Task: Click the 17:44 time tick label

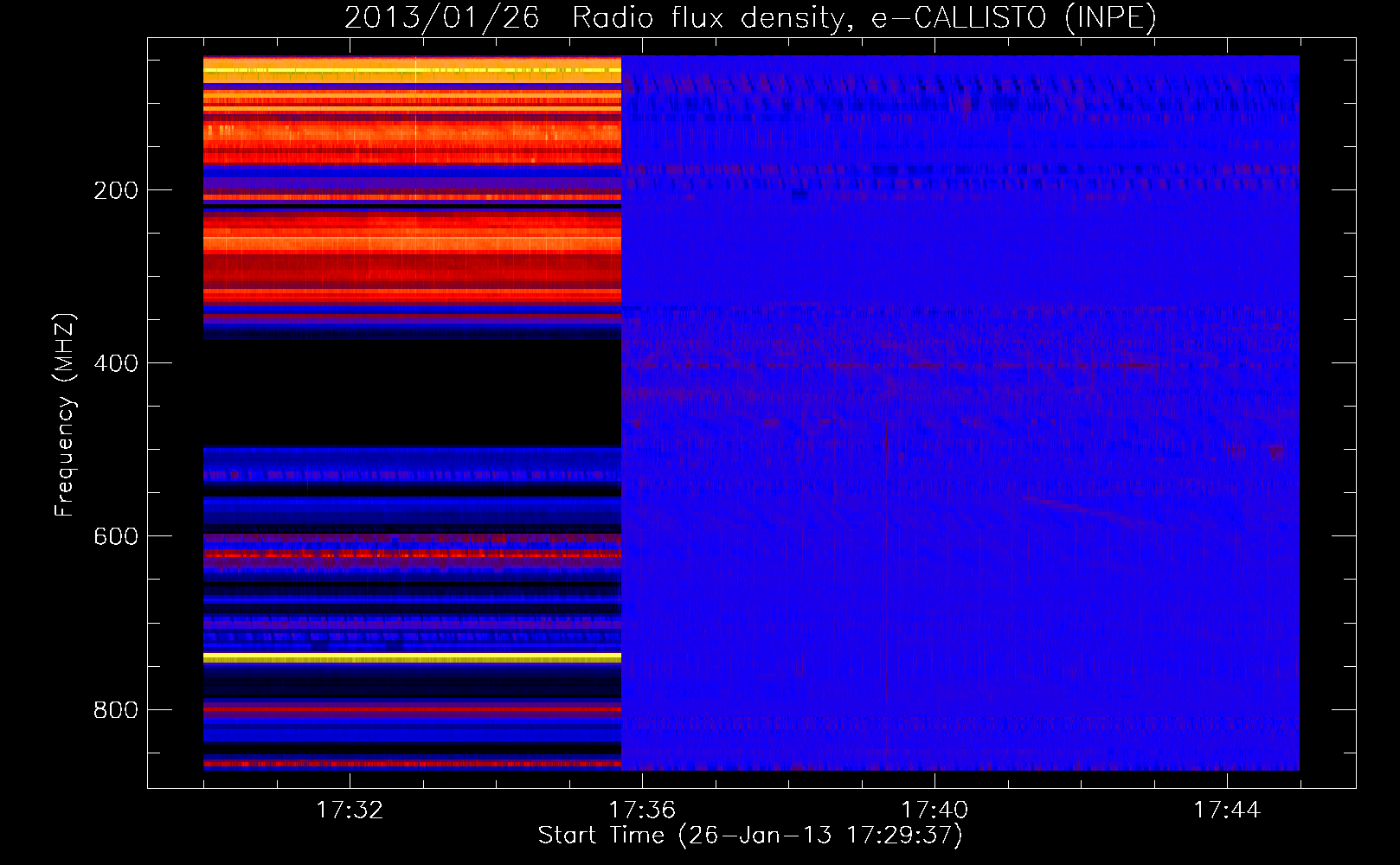Action: click(1227, 811)
